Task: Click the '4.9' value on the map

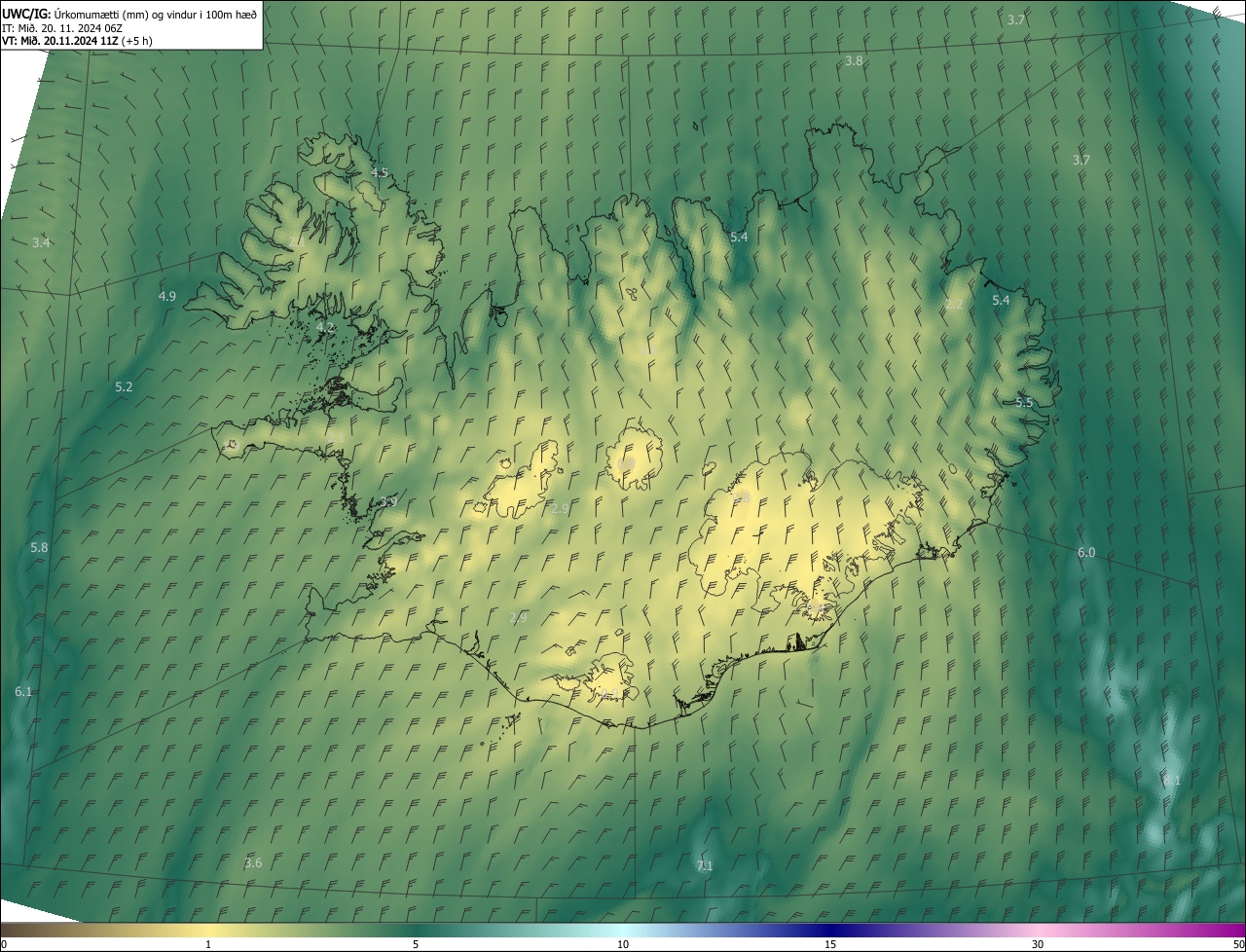Action: tap(166, 296)
